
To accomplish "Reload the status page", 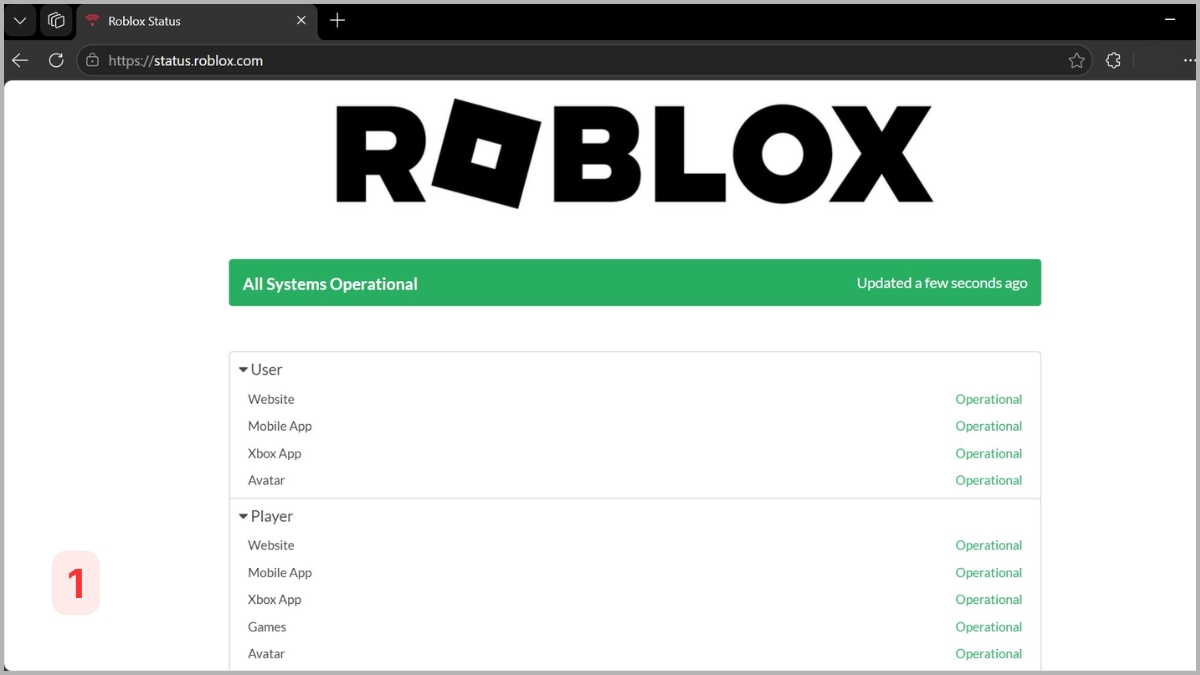I will [56, 60].
